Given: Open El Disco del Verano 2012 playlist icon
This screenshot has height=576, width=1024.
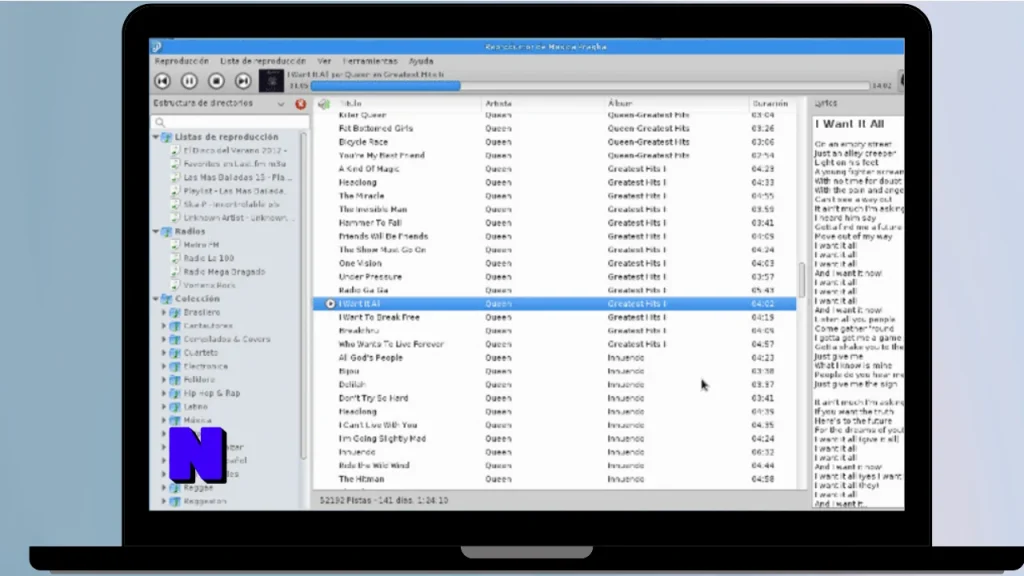Looking at the screenshot, I should tap(175, 150).
